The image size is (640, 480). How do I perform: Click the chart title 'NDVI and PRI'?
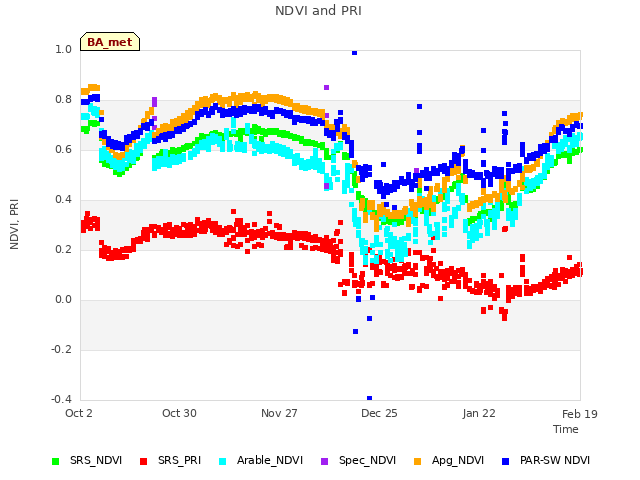[x=318, y=11]
